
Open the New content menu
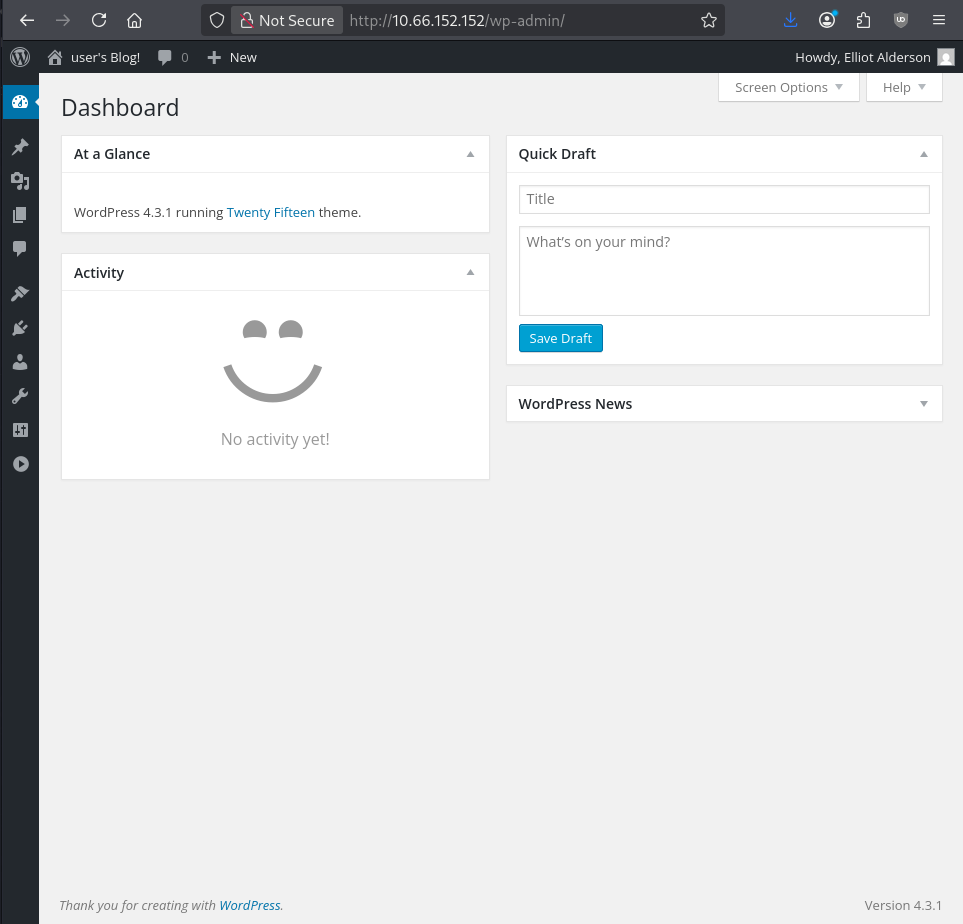(x=232, y=57)
